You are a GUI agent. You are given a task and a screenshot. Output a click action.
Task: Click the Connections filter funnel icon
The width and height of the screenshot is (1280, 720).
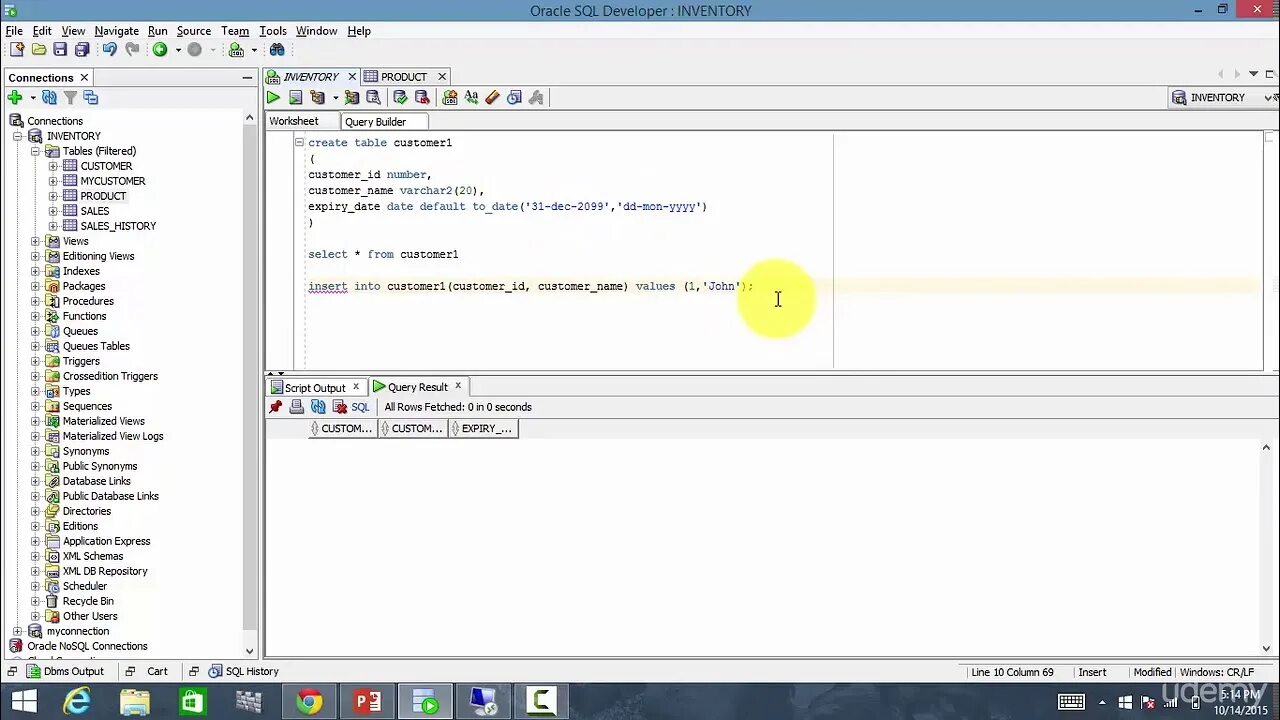click(x=70, y=97)
